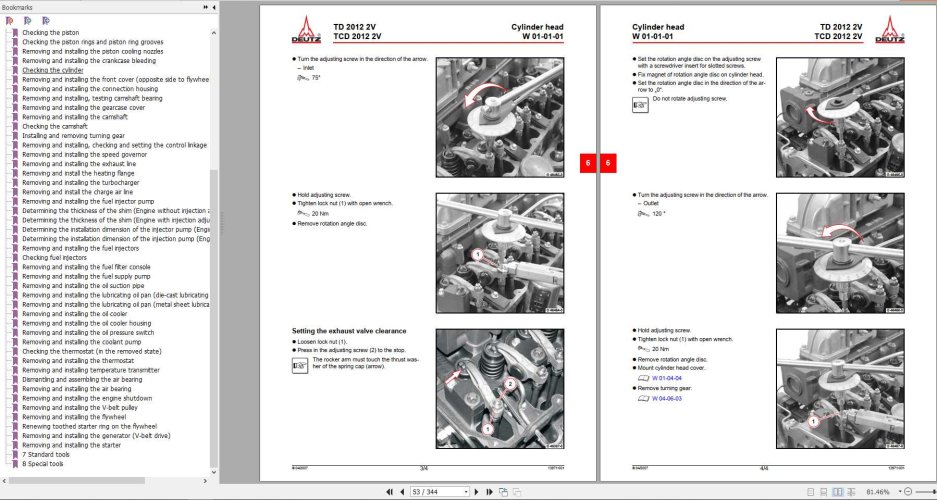Open bookmark Removing and installing the oil suction pipe
This screenshot has height=500, width=937.
tap(83, 286)
